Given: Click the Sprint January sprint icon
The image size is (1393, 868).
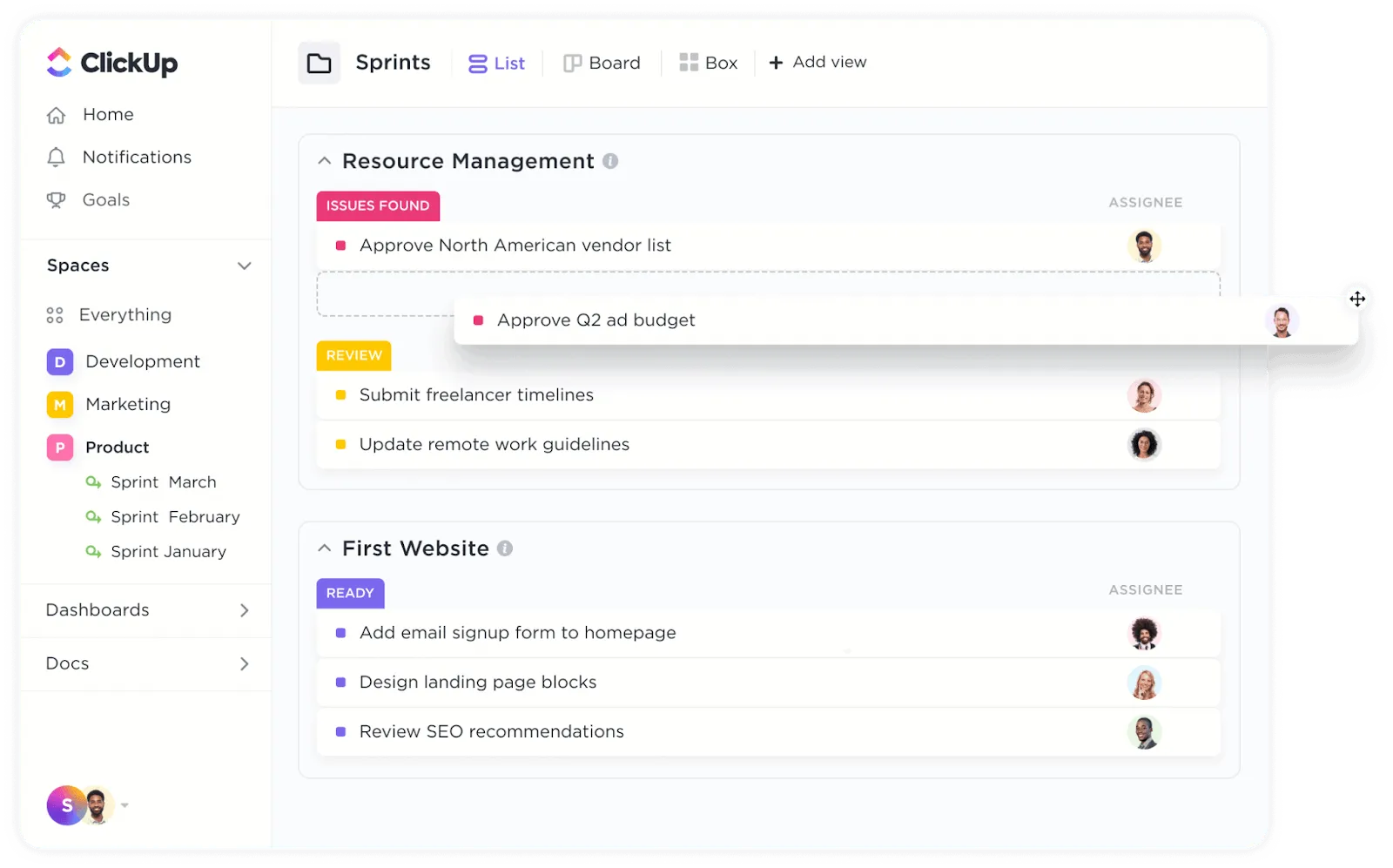Looking at the screenshot, I should point(93,552).
